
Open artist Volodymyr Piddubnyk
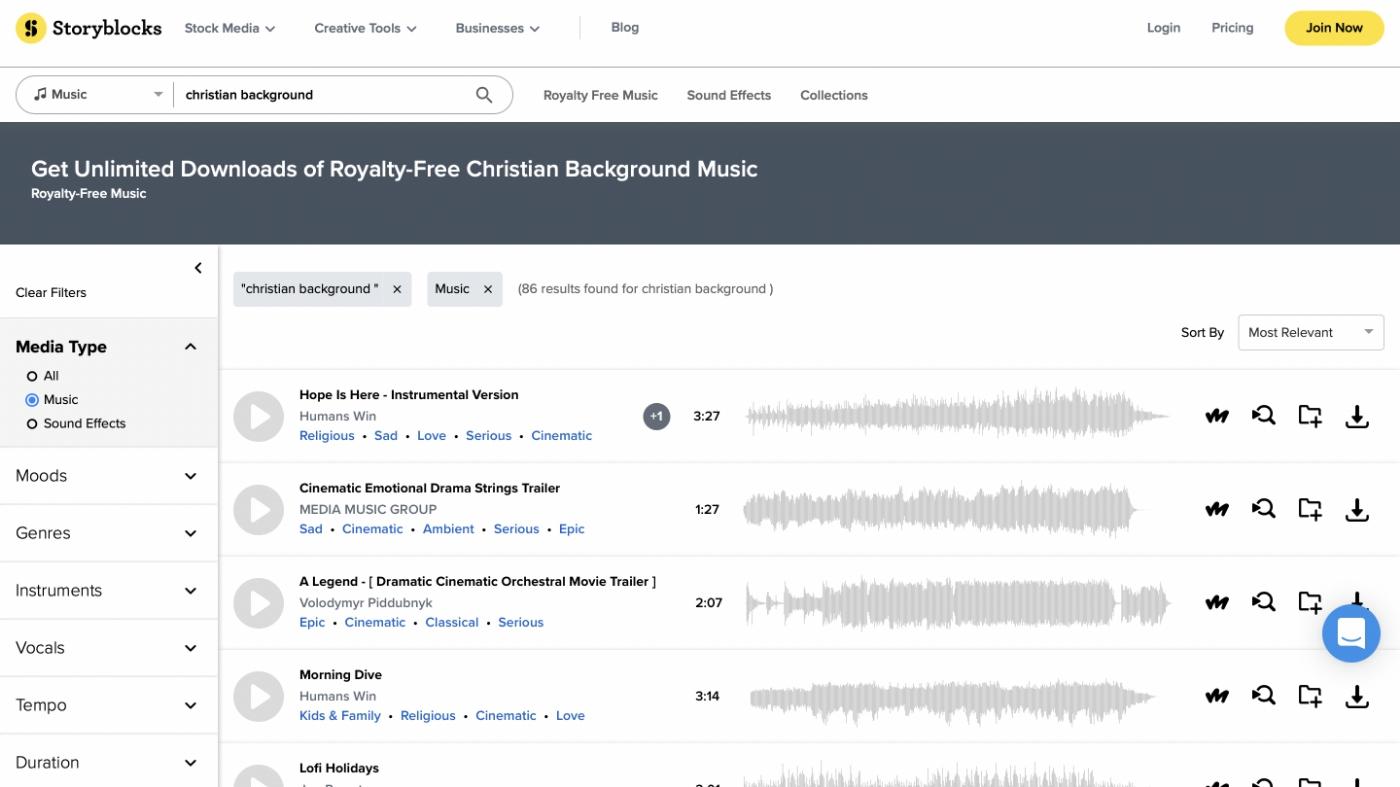[365, 603]
